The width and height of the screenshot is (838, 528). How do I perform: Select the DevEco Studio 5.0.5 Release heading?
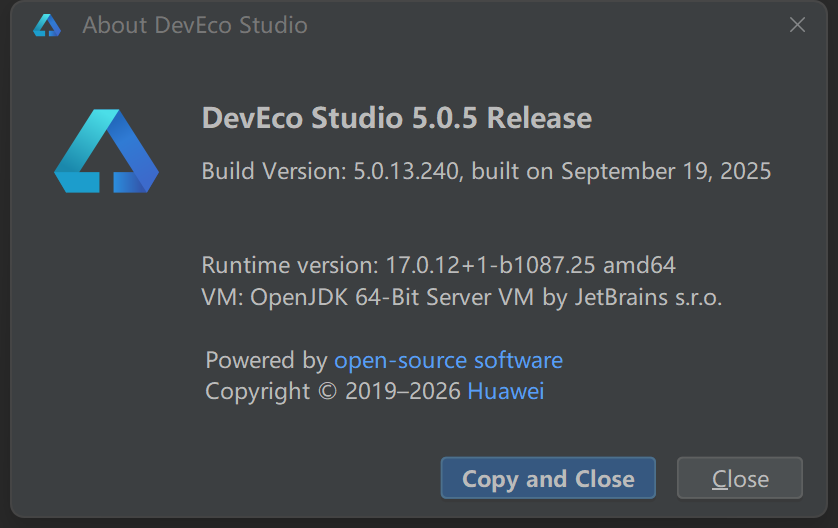[x=397, y=118]
